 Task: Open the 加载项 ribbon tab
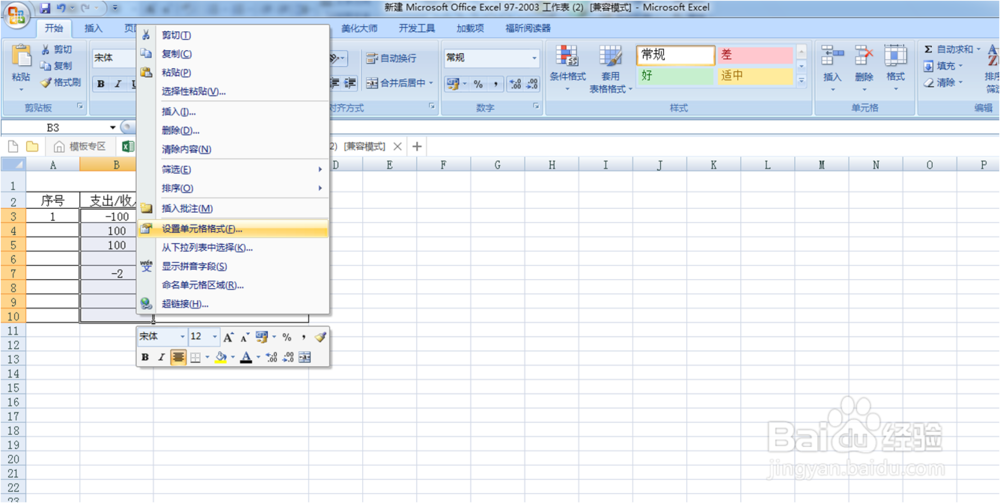pyautogui.click(x=470, y=28)
